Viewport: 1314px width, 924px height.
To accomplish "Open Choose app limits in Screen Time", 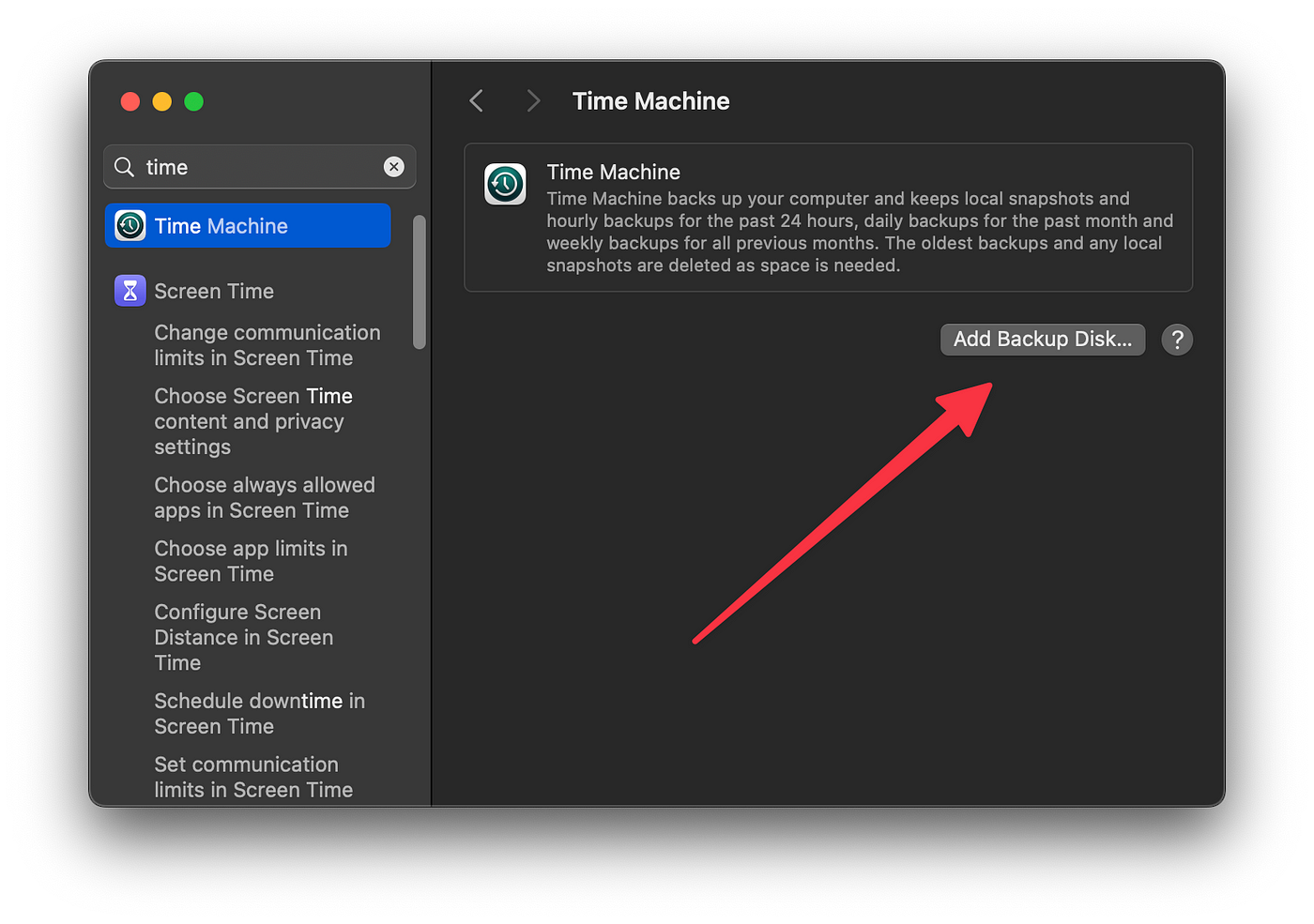I will point(251,561).
